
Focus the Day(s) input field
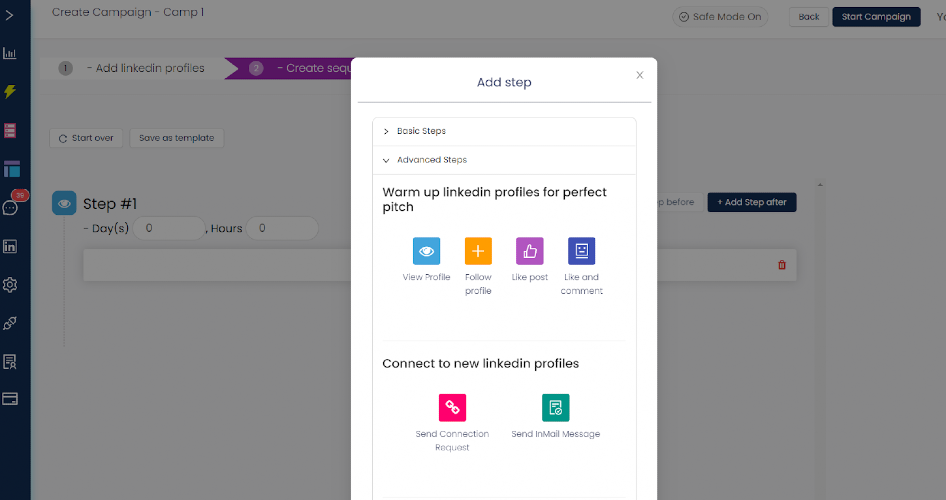coord(169,228)
